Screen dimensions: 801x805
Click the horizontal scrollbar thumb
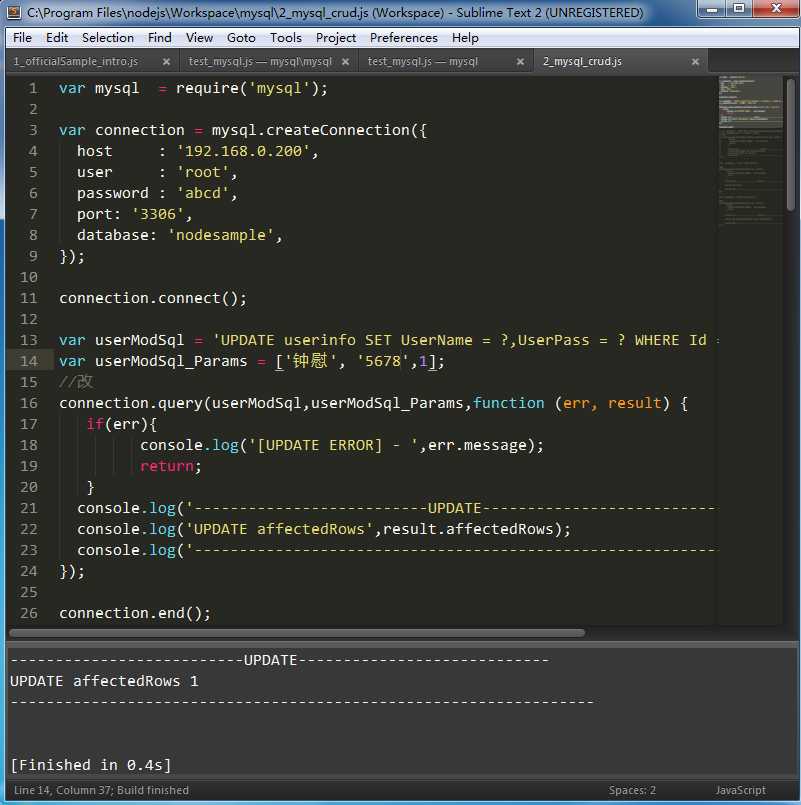[x=297, y=632]
